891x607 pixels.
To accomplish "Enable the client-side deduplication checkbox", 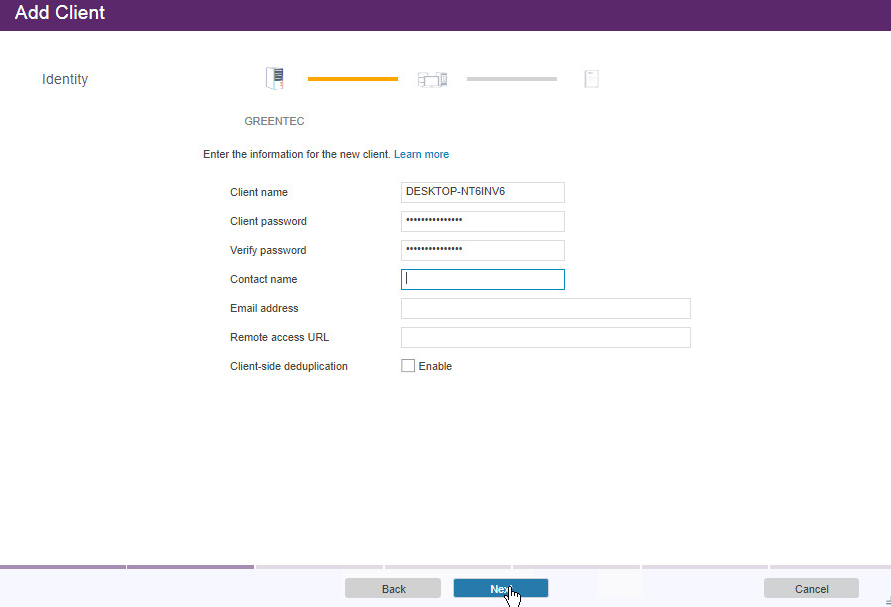I will (408, 366).
